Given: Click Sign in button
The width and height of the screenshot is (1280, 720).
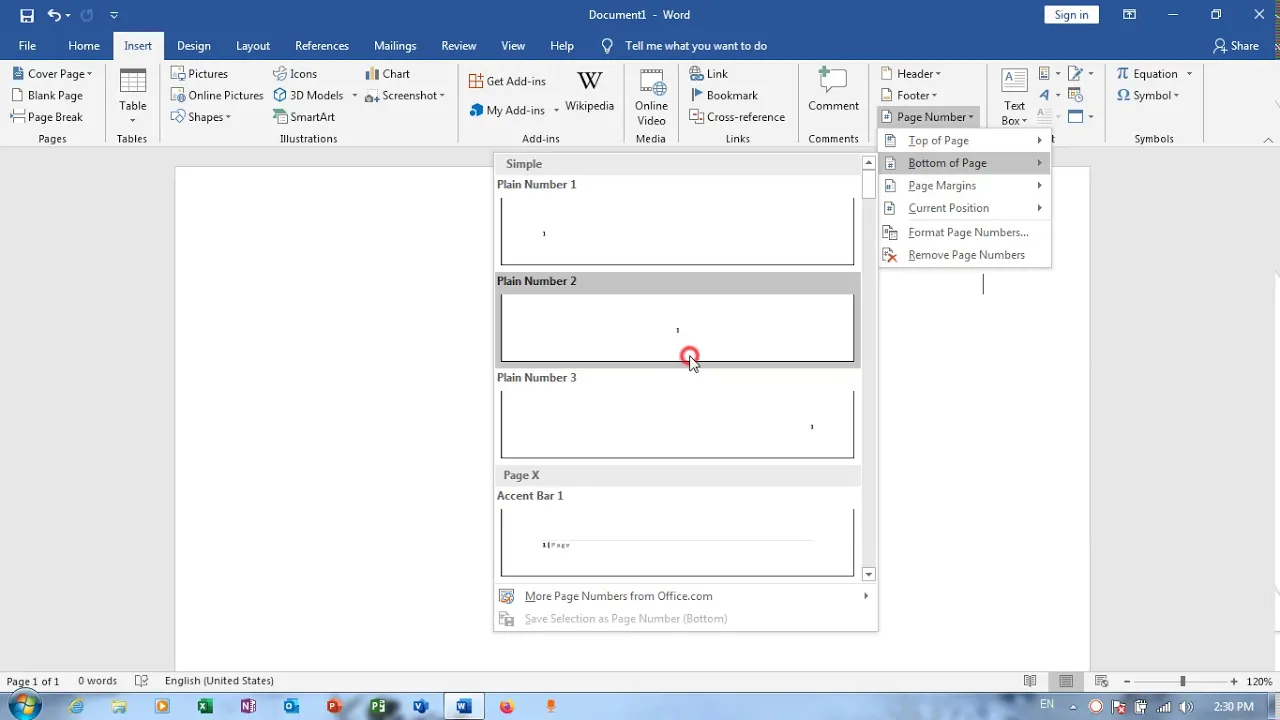Looking at the screenshot, I should (x=1071, y=14).
